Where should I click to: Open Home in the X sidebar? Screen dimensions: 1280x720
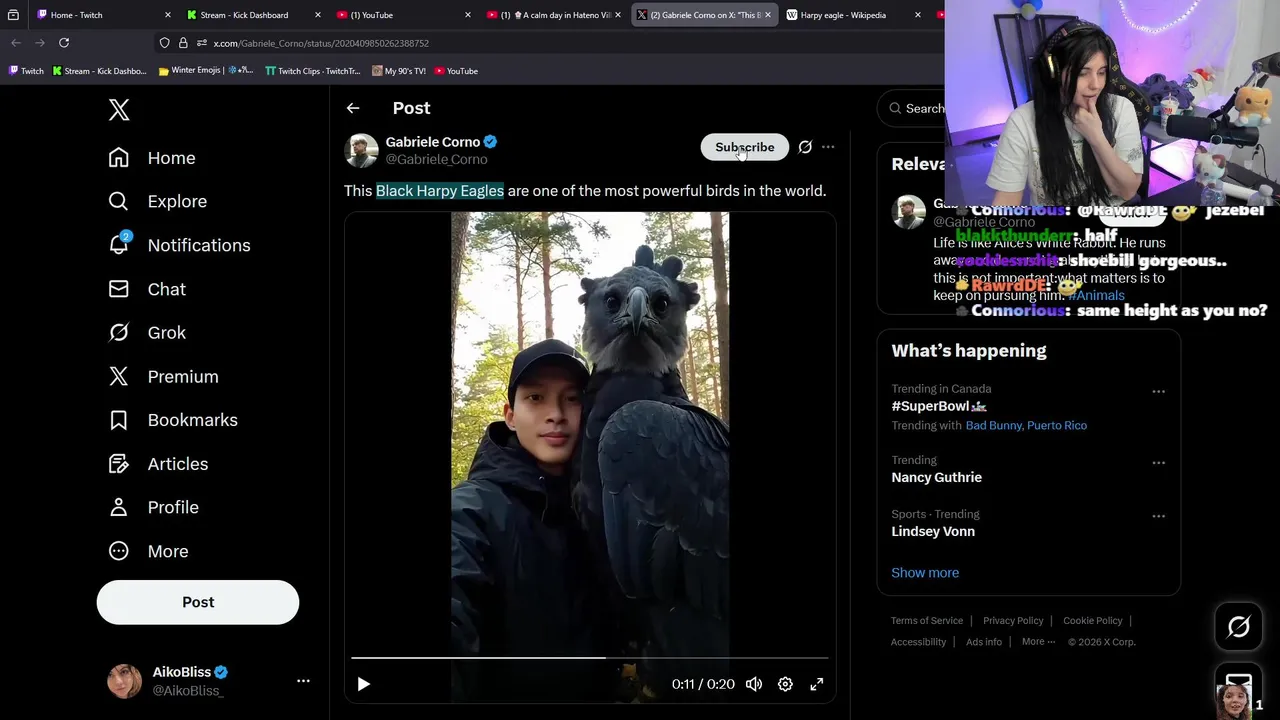(152, 158)
